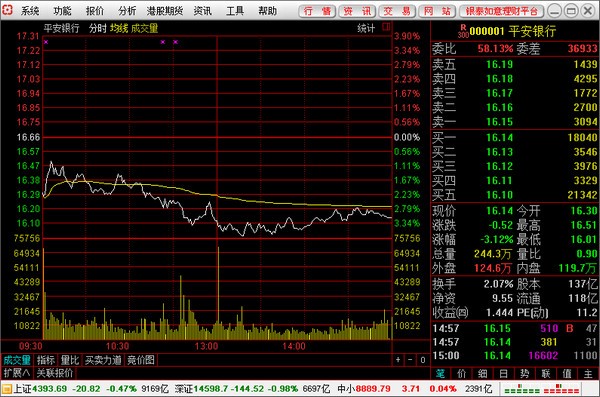Click the red B marker in trade list
This screenshot has height=397, width=600.
(x=570, y=328)
